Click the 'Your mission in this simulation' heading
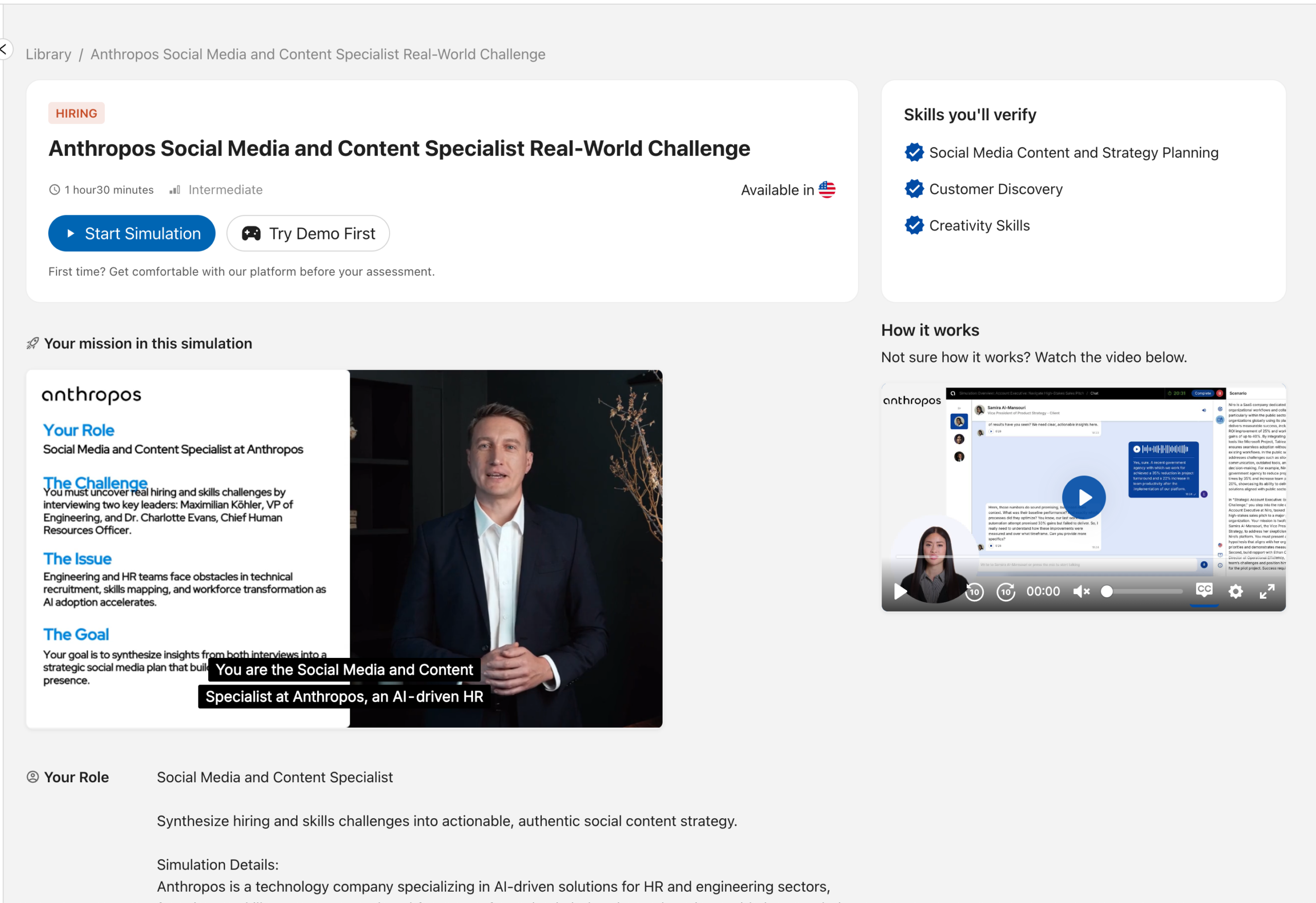1316x903 pixels. (149, 344)
